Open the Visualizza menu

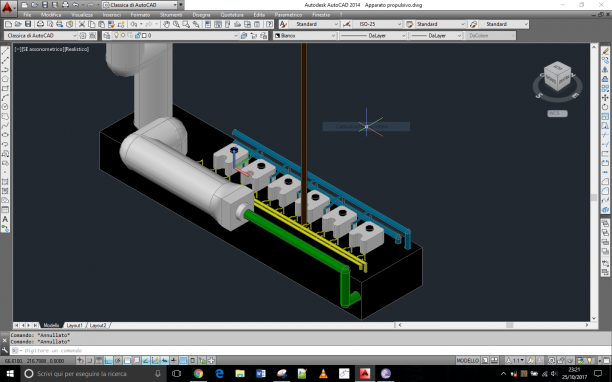(82, 15)
